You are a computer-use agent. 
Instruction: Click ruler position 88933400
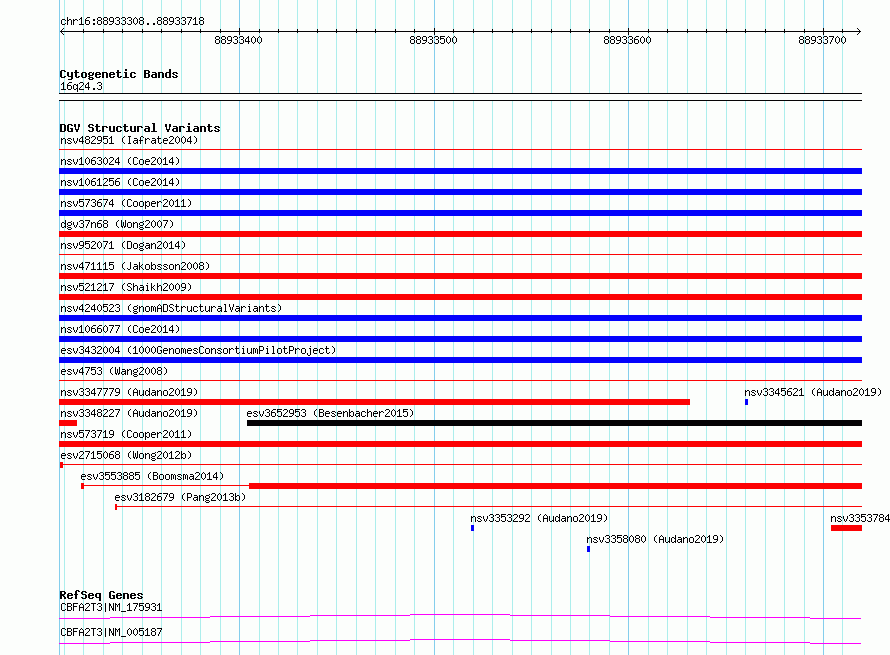[x=238, y=40]
